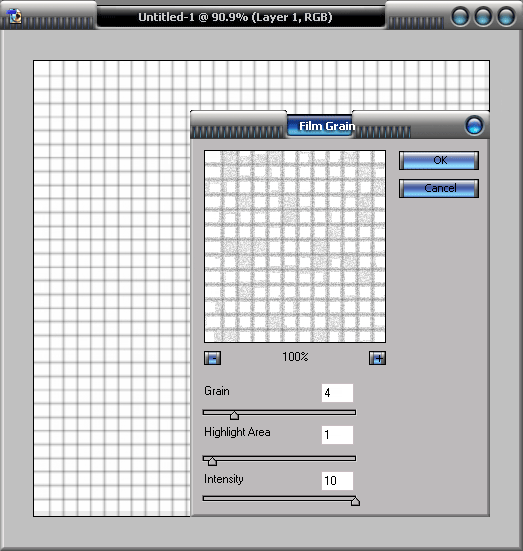Click the last round window control button
523x551 pixels.
(x=506, y=17)
